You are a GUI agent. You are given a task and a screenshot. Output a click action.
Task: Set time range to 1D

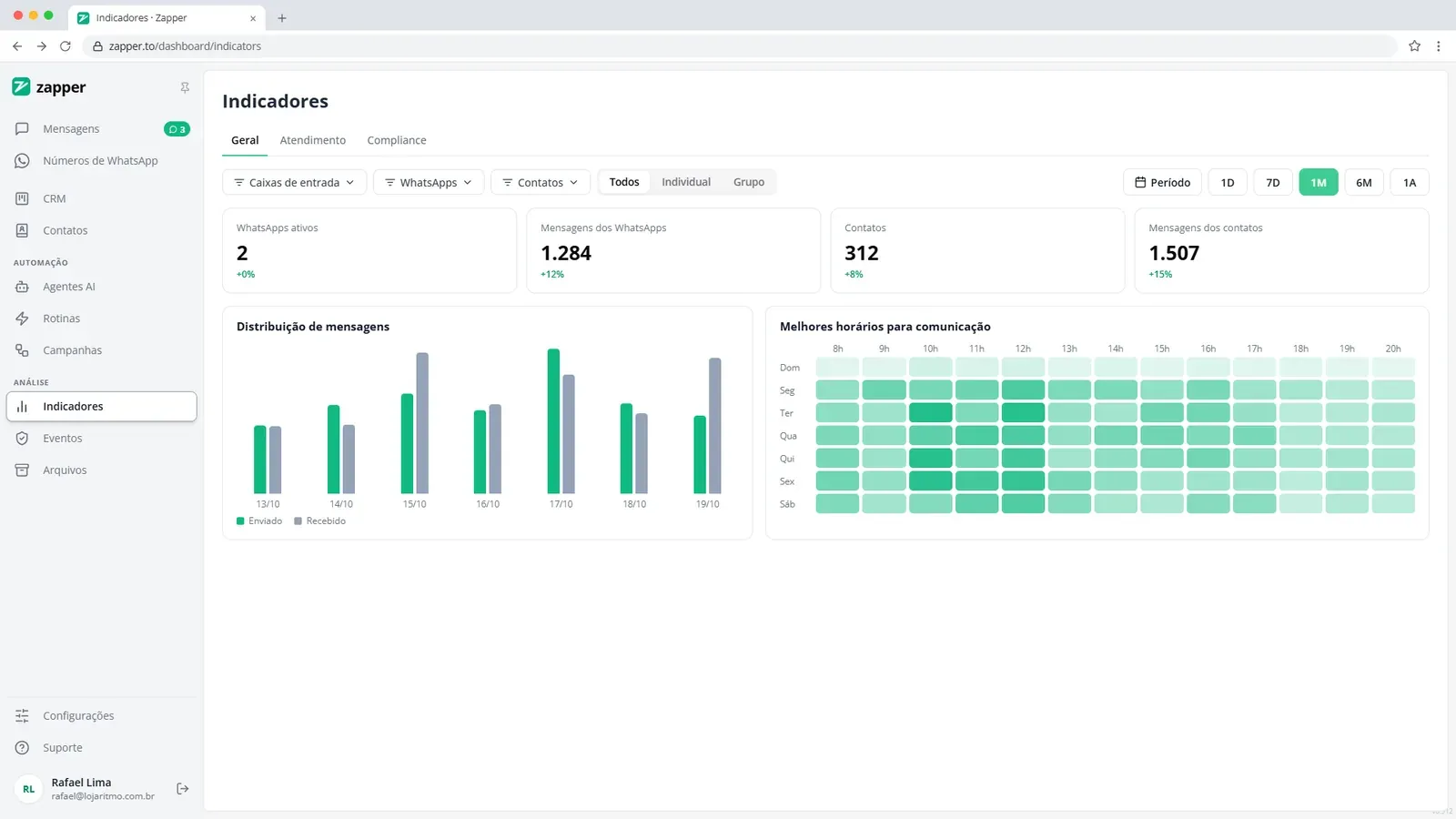1228,183
